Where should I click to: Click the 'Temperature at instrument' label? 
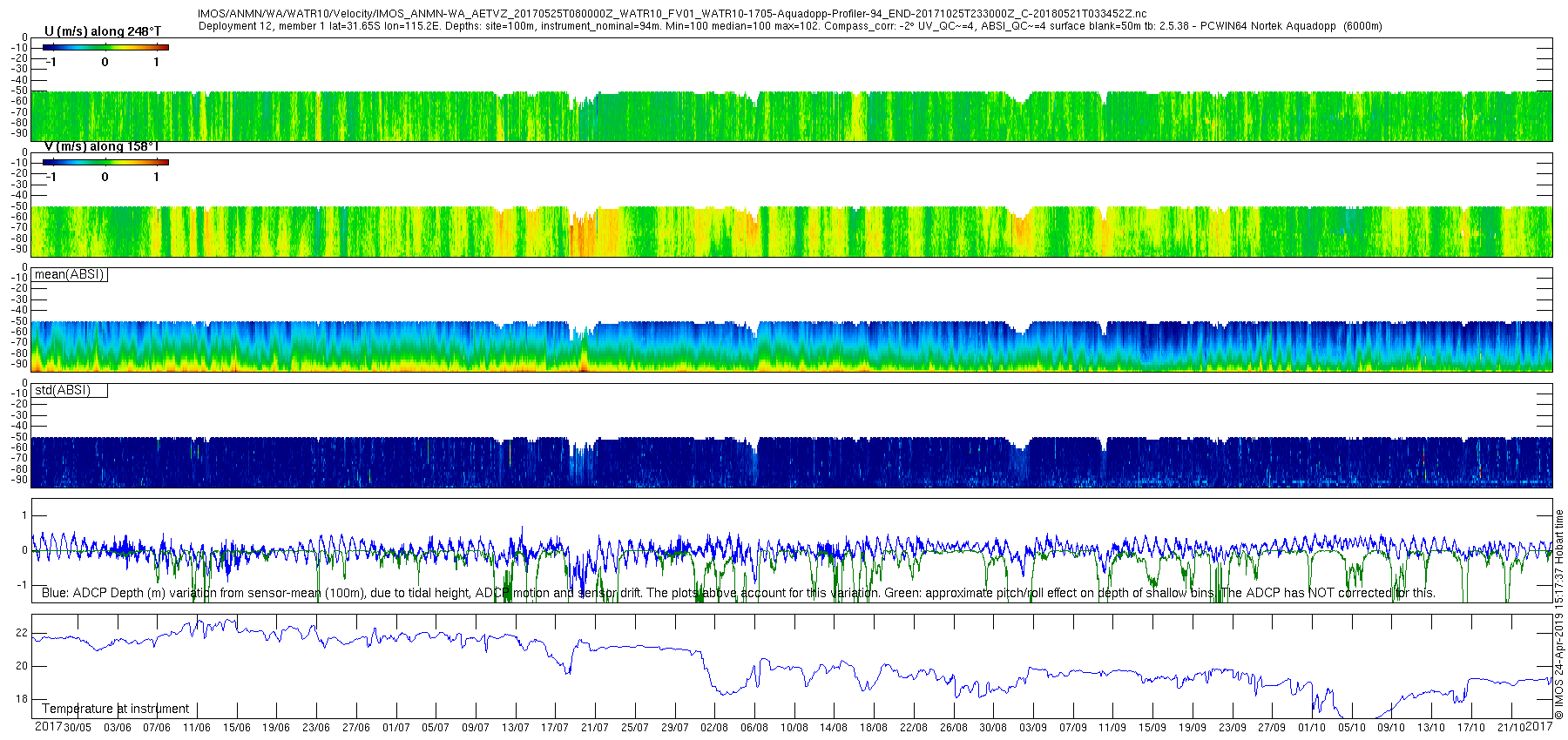(116, 709)
